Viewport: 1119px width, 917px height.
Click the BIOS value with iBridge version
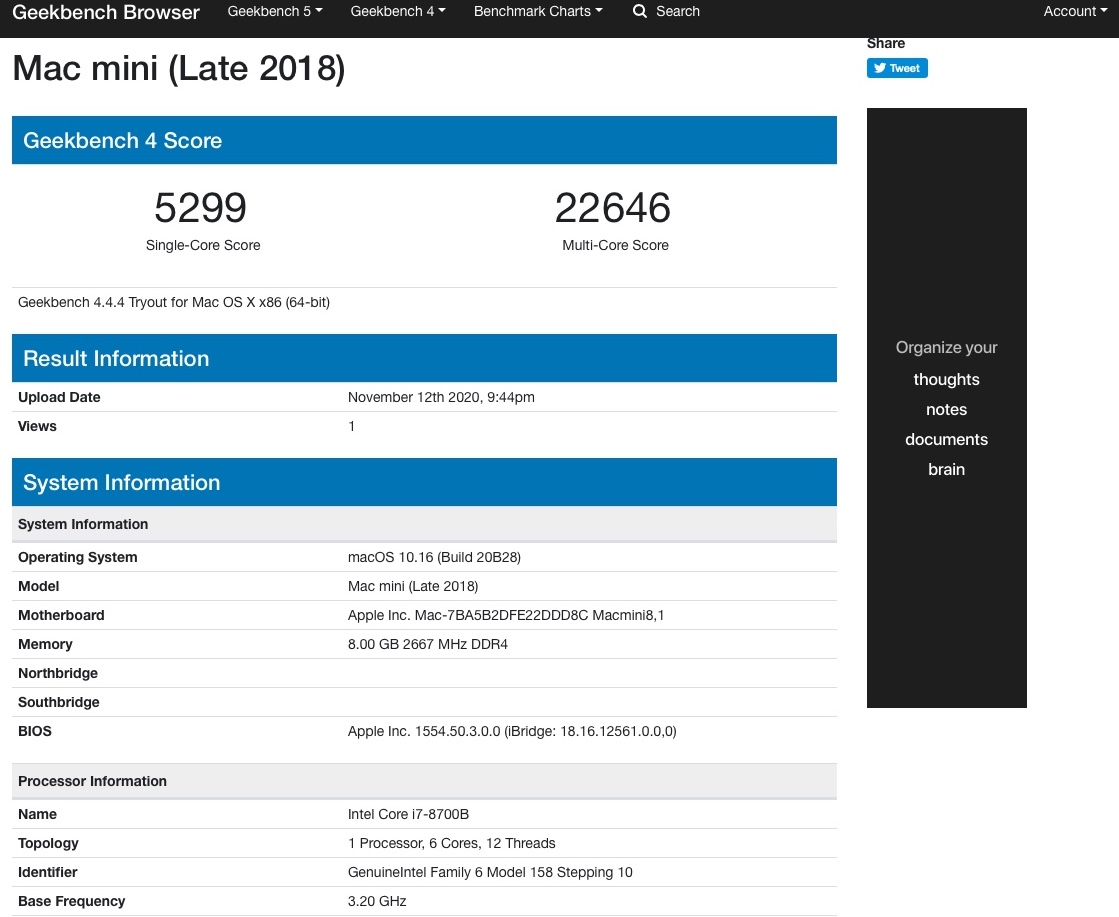pyautogui.click(x=512, y=731)
